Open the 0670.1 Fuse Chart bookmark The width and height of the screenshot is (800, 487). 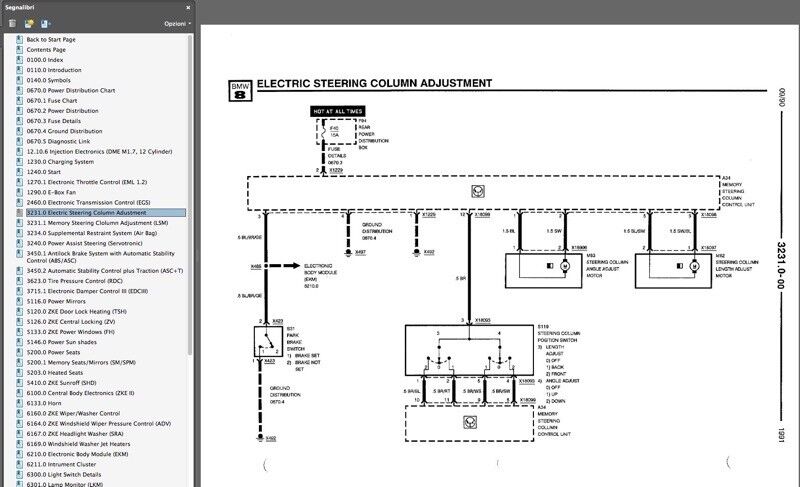click(54, 100)
